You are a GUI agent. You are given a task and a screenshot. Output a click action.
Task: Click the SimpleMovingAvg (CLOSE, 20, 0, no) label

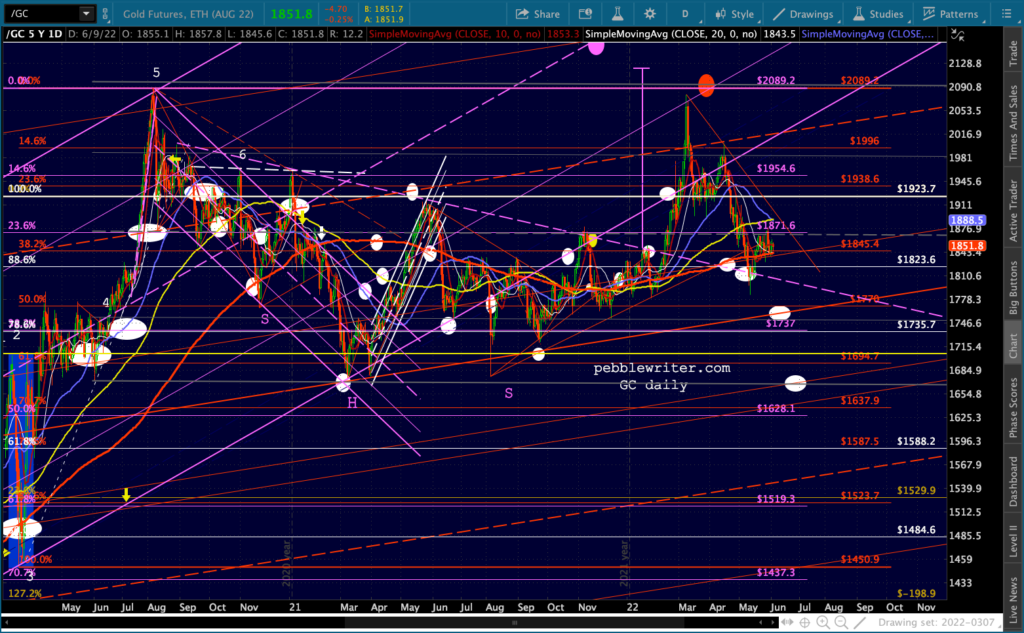click(x=671, y=34)
